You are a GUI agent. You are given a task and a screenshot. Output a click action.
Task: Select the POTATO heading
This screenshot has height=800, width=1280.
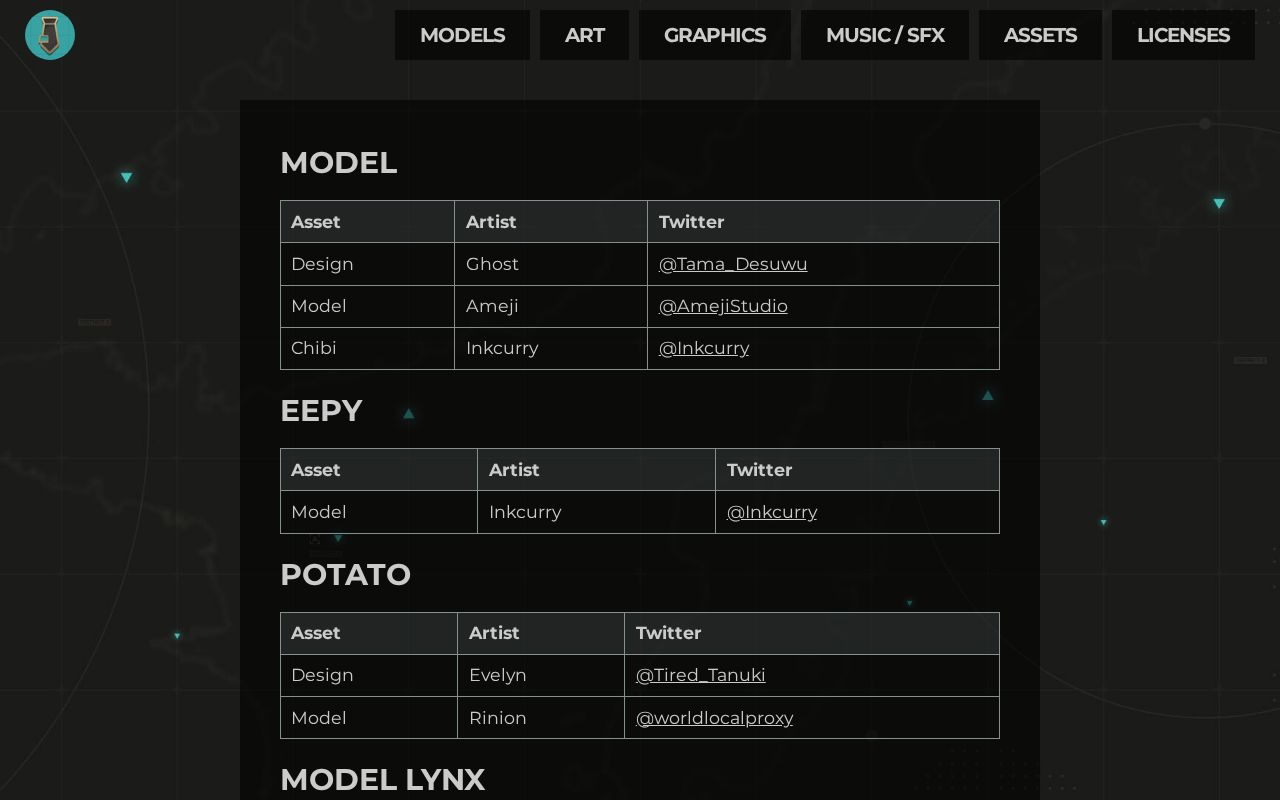click(x=345, y=575)
